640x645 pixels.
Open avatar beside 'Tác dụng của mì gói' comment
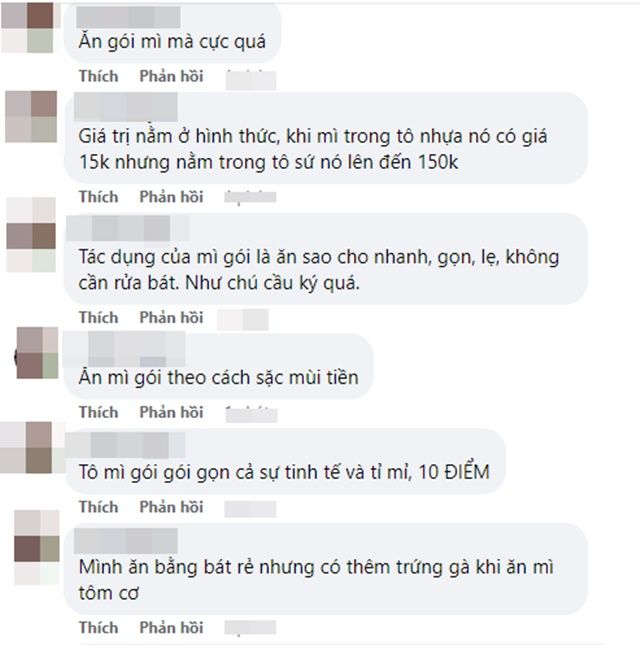[31, 234]
